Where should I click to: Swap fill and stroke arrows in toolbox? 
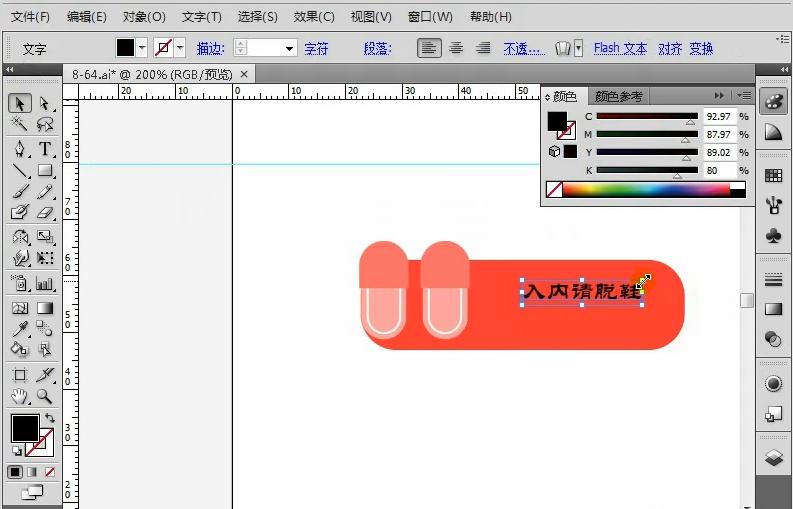click(x=50, y=418)
